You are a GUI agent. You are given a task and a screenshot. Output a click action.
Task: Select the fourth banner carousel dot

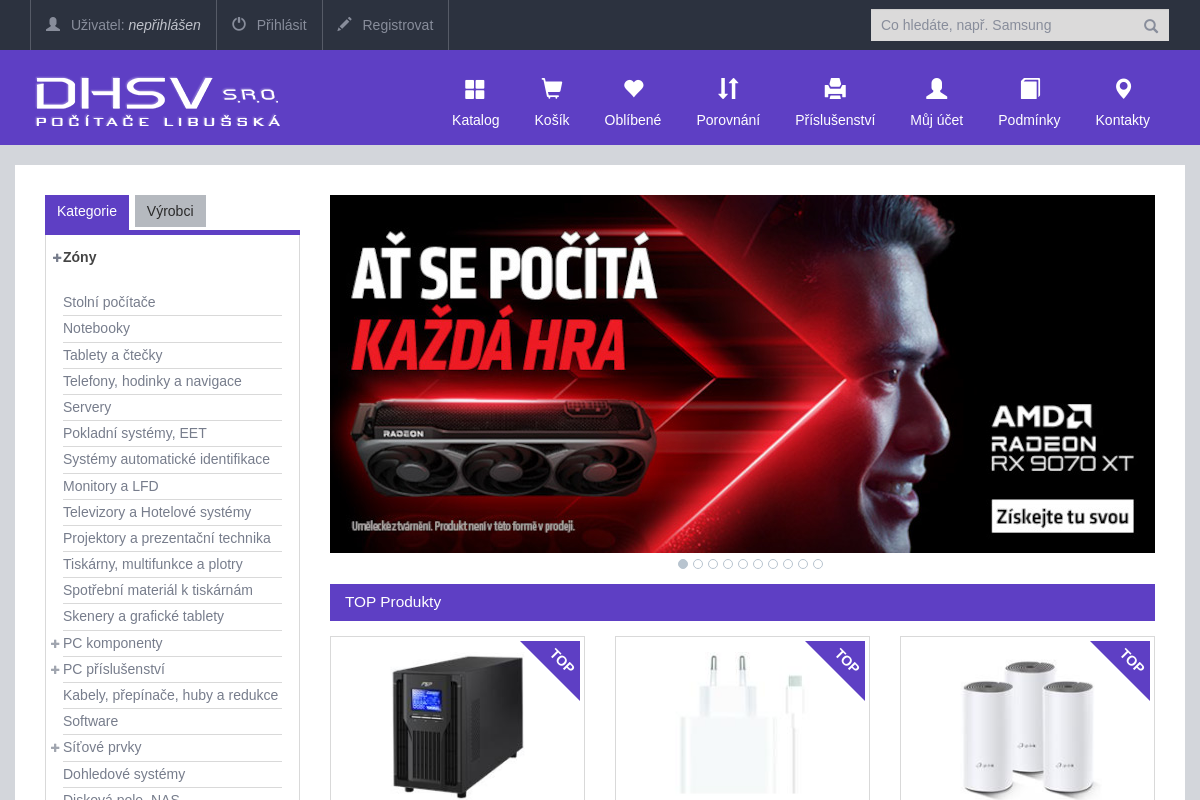coord(728,564)
